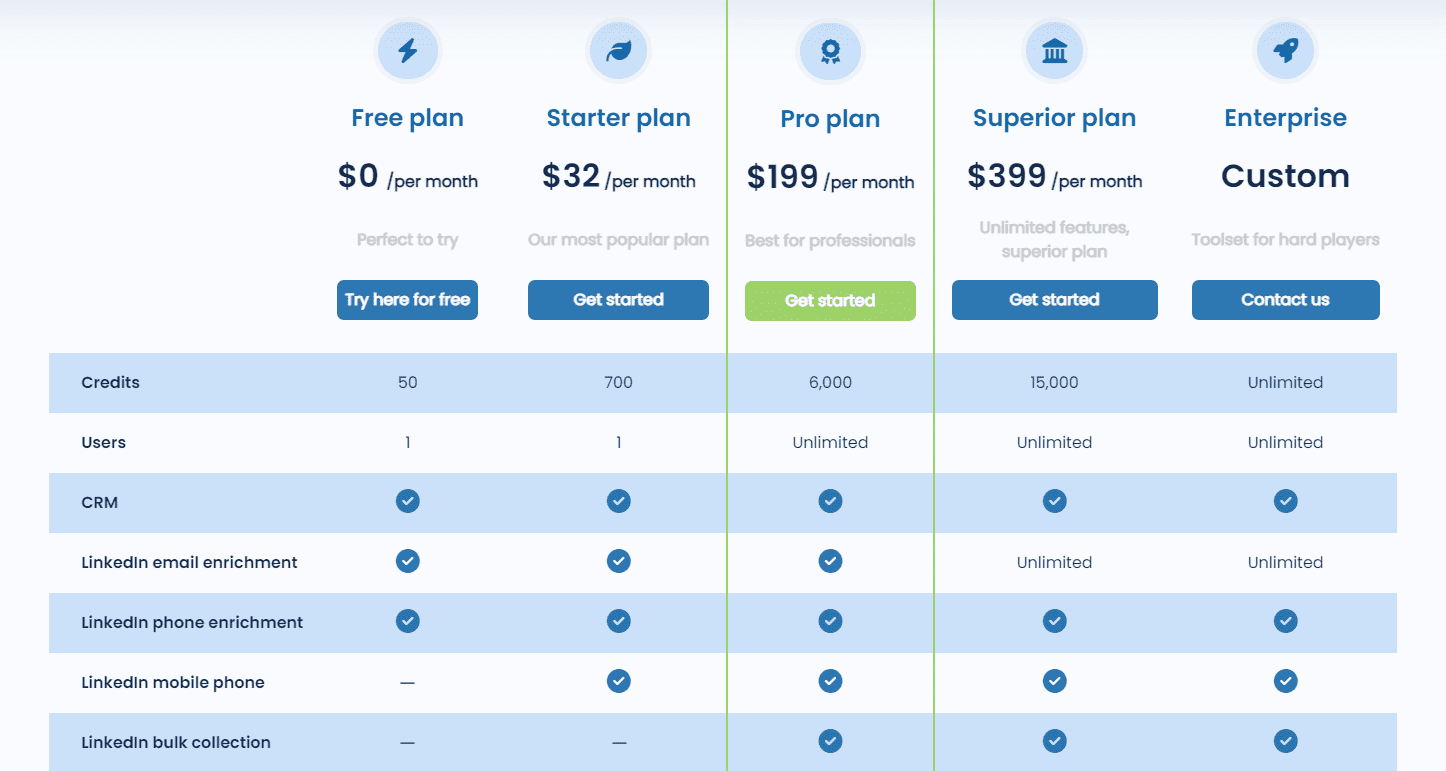Select the Pro plan column heading
Viewport: 1446px width, 771px height.
[x=830, y=117]
